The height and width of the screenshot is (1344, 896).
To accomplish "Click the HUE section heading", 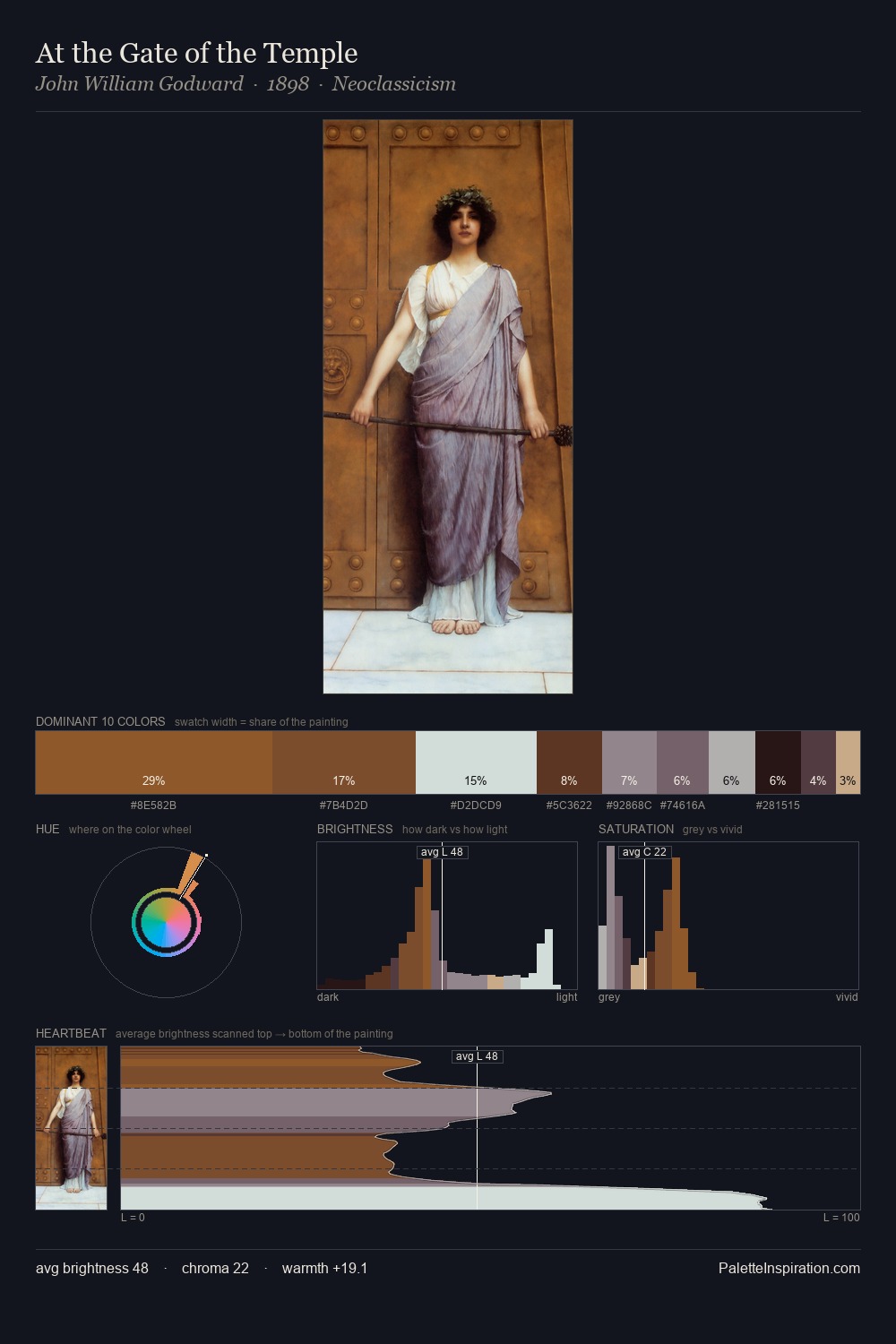I will pyautogui.click(x=47, y=829).
